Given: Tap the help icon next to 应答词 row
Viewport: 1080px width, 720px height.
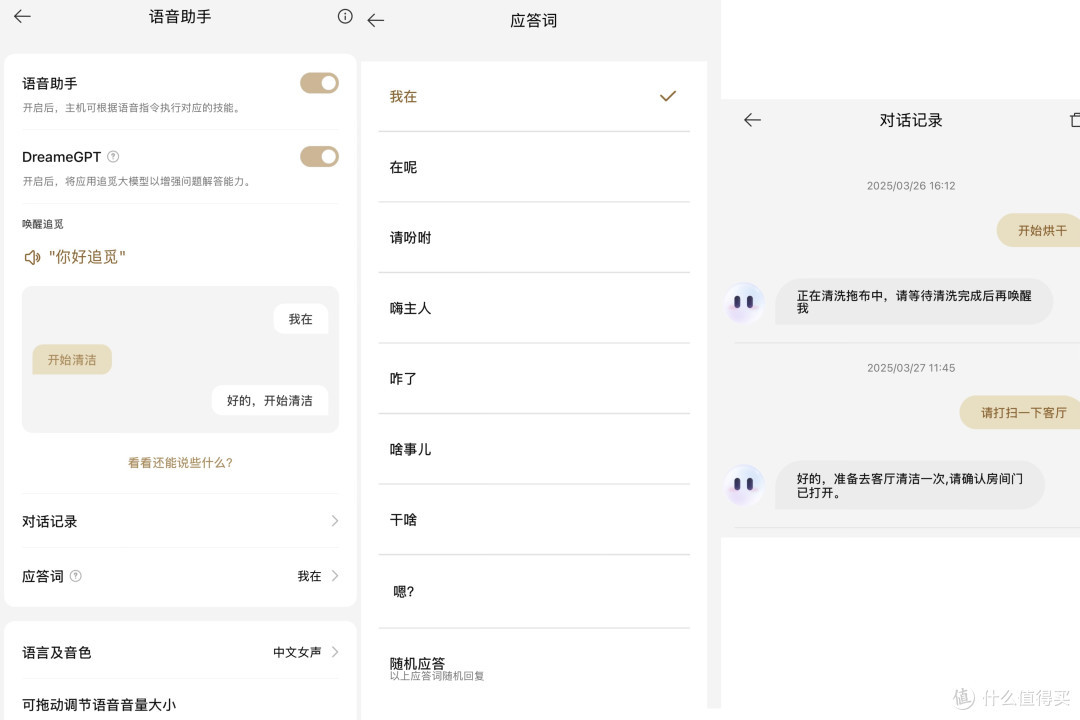Looking at the screenshot, I should [76, 576].
